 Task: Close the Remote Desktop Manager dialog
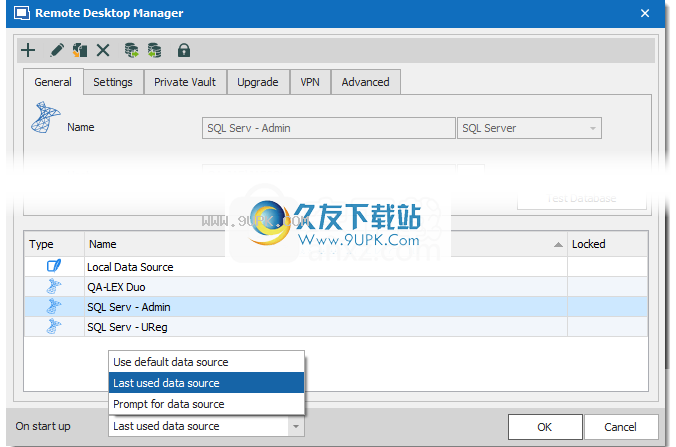(645, 13)
